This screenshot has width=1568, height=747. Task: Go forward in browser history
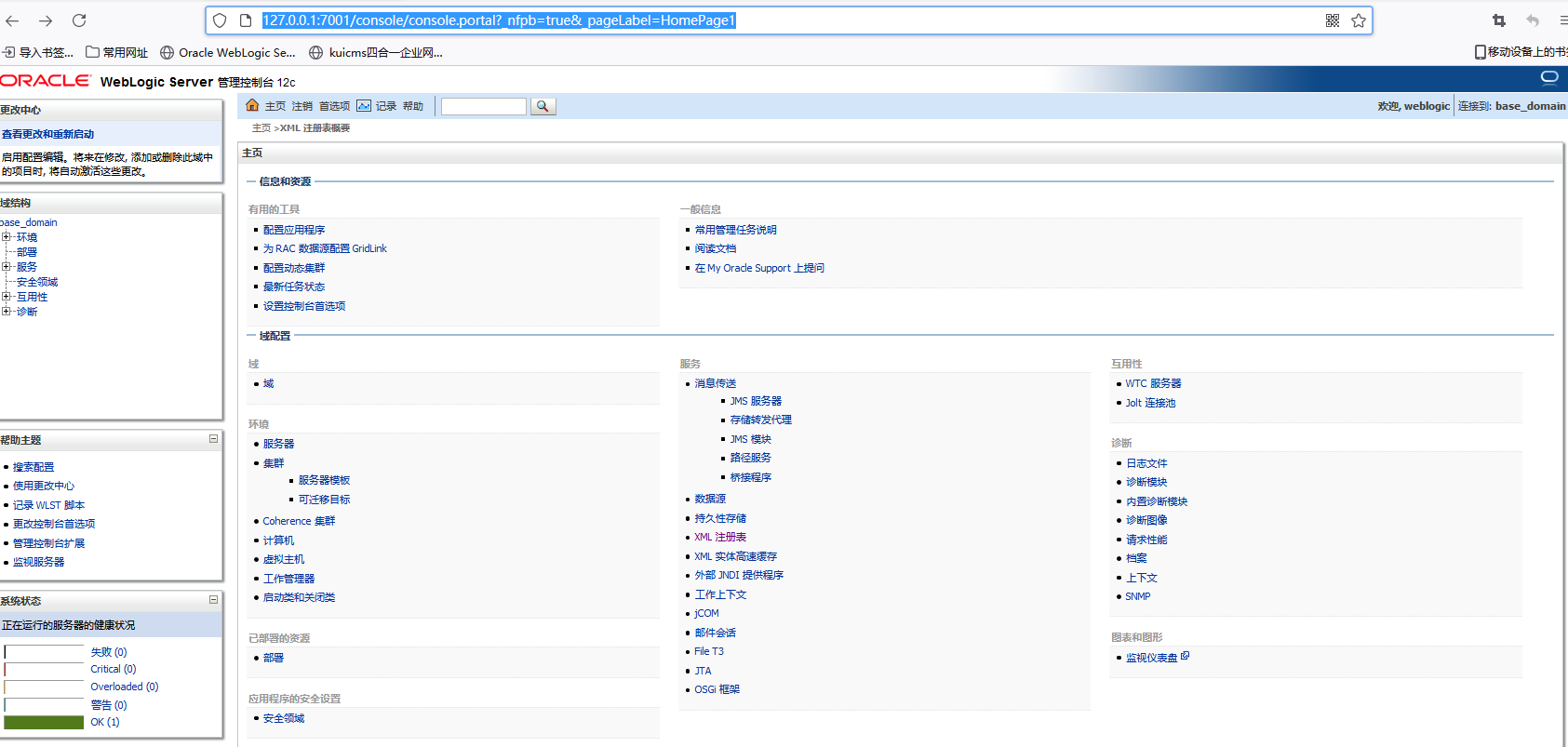[46, 20]
